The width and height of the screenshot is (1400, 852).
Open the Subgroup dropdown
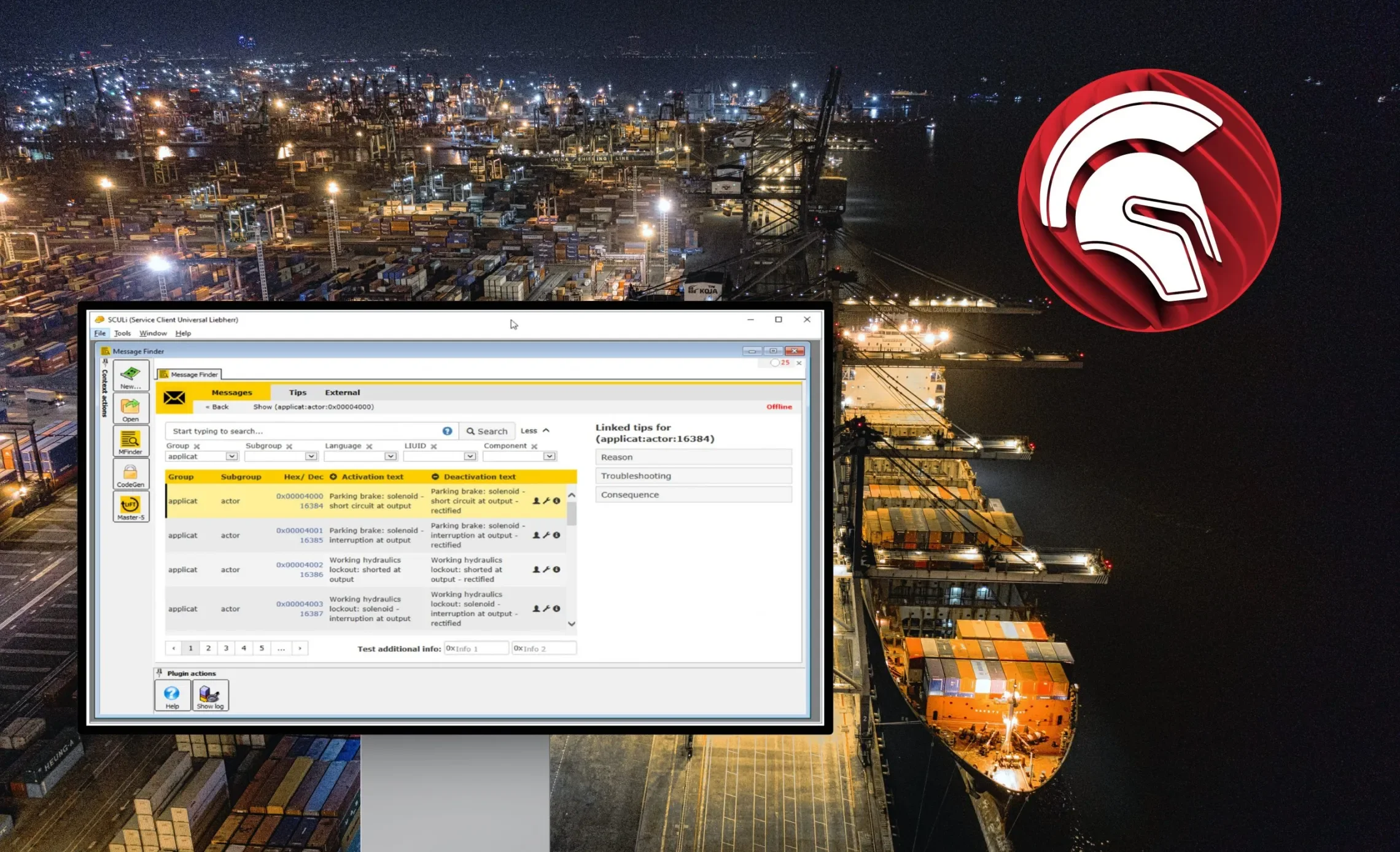(x=311, y=456)
